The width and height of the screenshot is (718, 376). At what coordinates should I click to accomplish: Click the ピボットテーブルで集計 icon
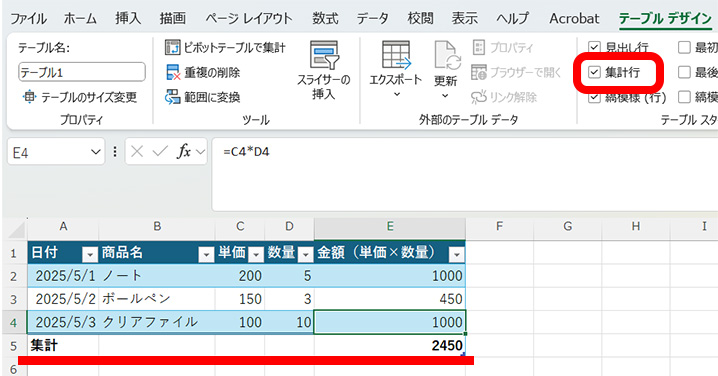173,47
